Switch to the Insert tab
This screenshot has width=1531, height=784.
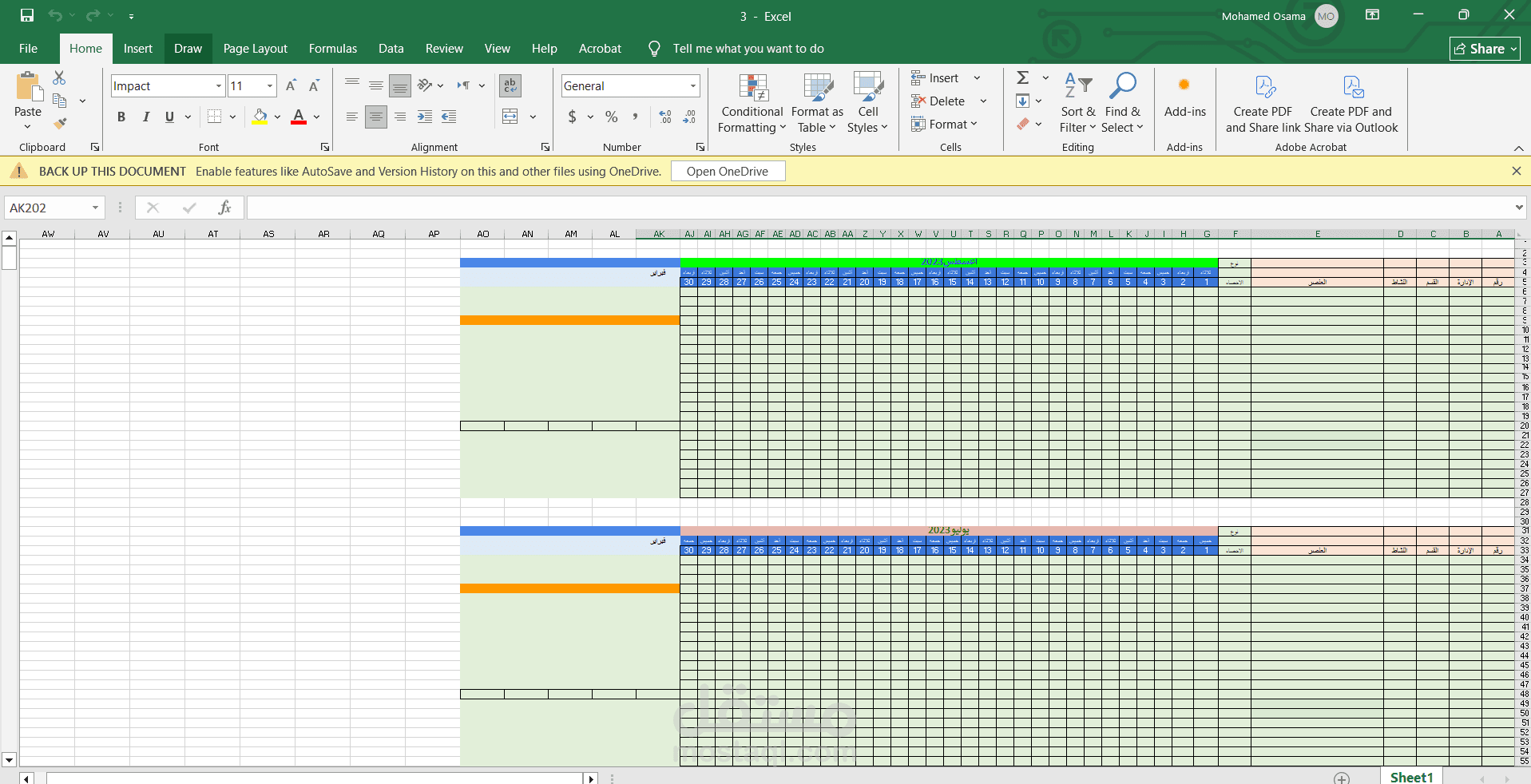click(138, 49)
